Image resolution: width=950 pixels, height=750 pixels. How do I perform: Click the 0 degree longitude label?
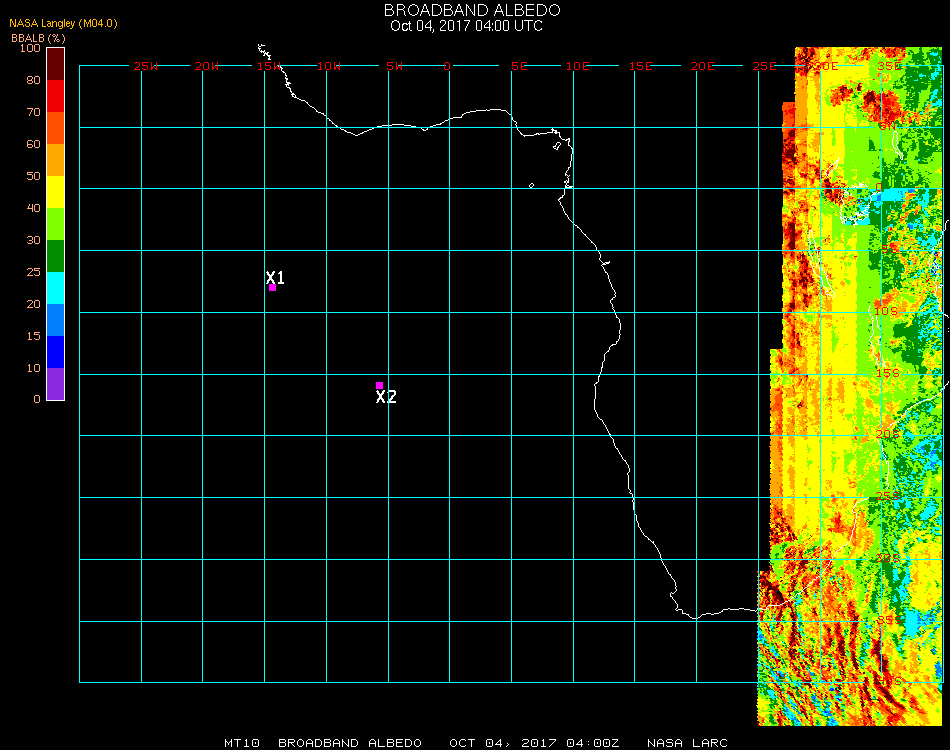pyautogui.click(x=447, y=66)
